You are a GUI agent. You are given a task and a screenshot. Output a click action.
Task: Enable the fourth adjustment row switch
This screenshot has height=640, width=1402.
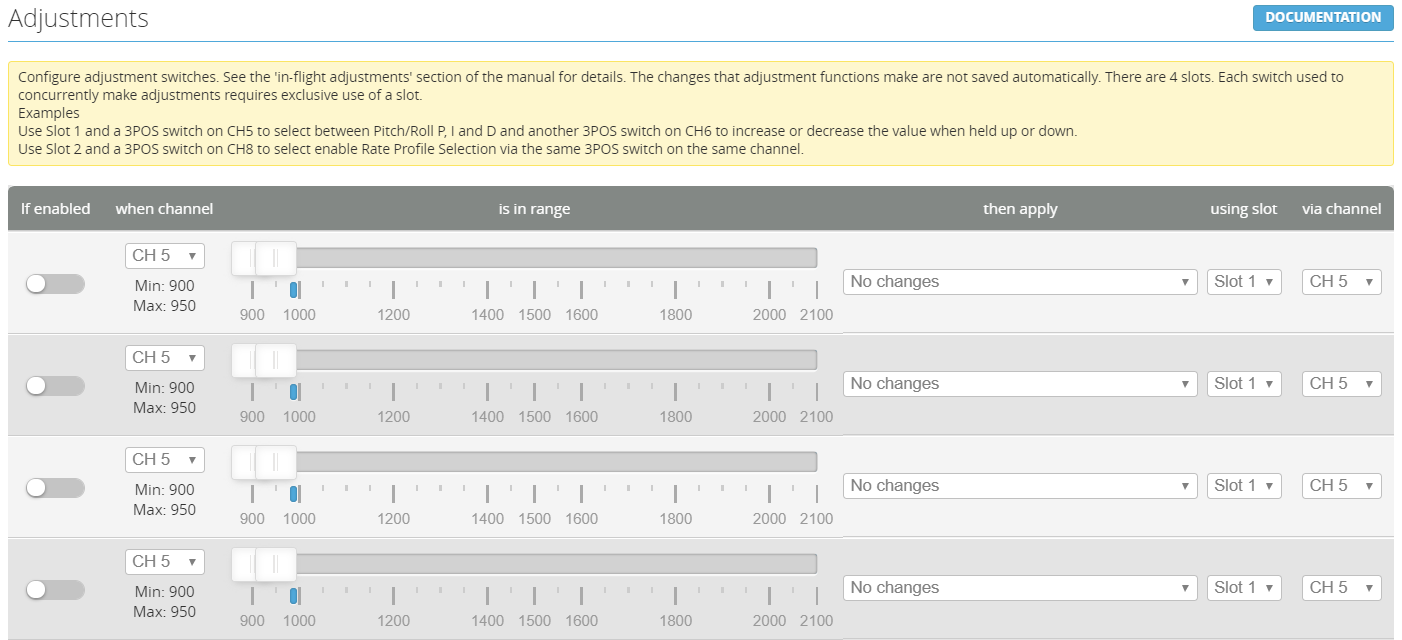[x=54, y=590]
